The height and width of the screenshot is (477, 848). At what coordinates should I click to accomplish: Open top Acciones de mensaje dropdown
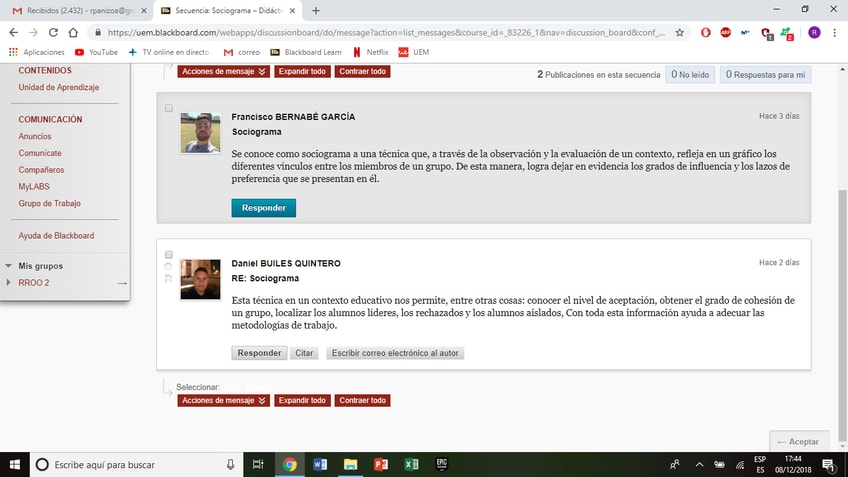point(223,71)
